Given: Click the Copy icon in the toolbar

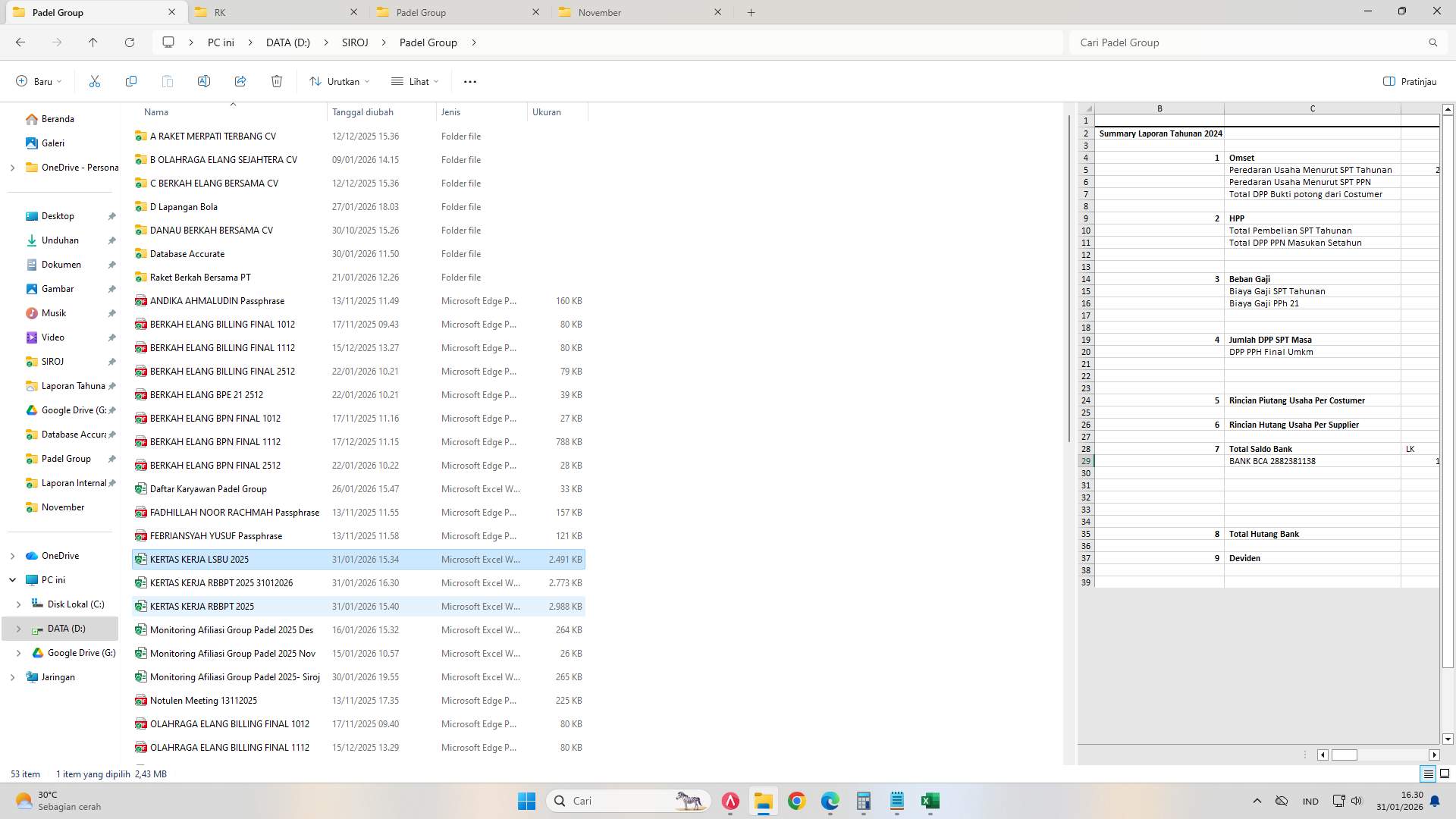Looking at the screenshot, I should [130, 81].
